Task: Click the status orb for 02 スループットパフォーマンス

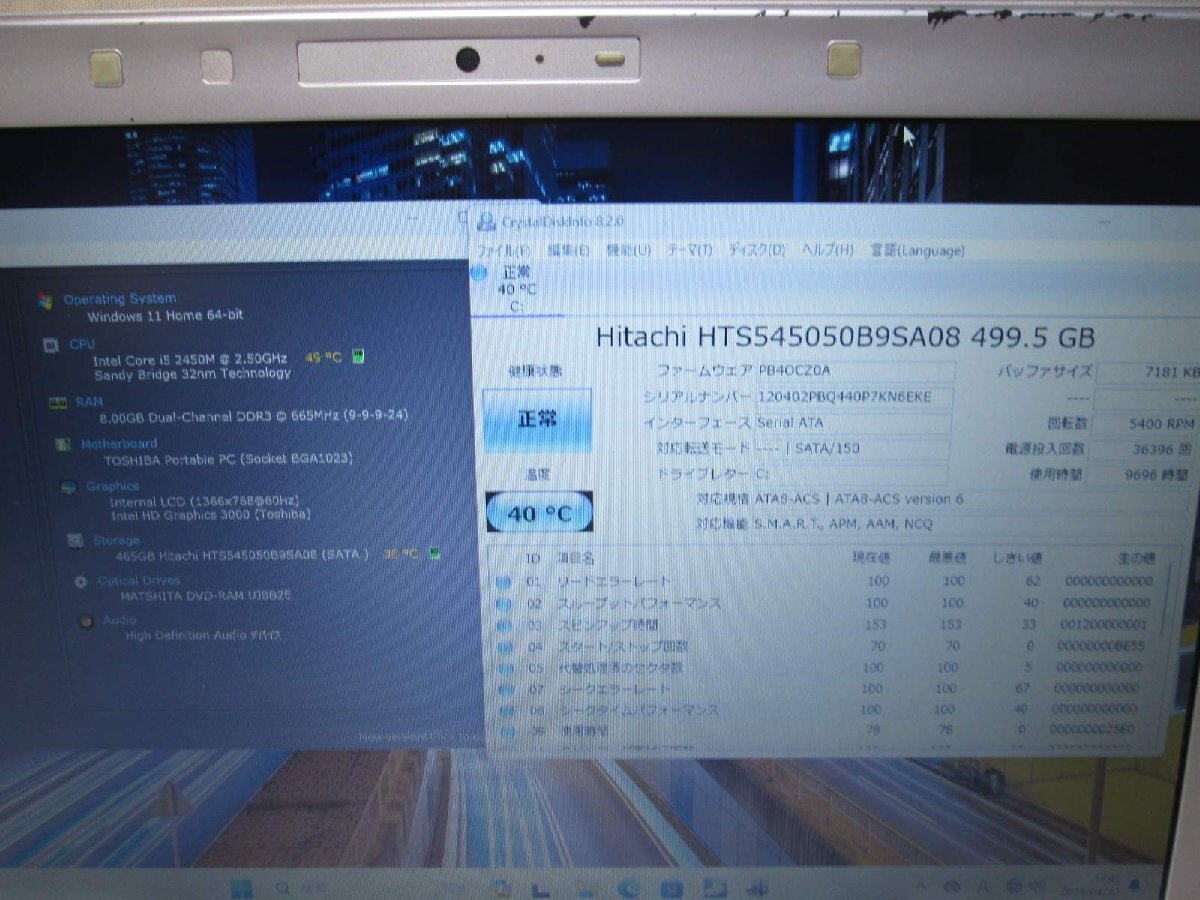Action: pos(503,603)
